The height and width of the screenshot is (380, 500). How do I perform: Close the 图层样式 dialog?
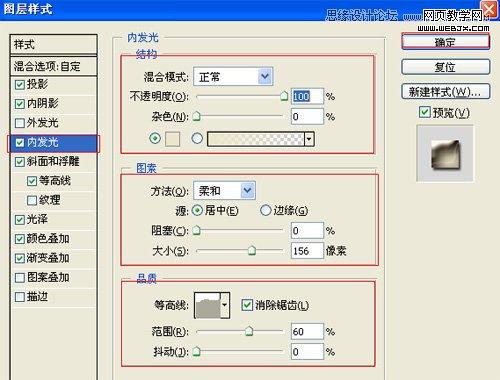[489, 9]
